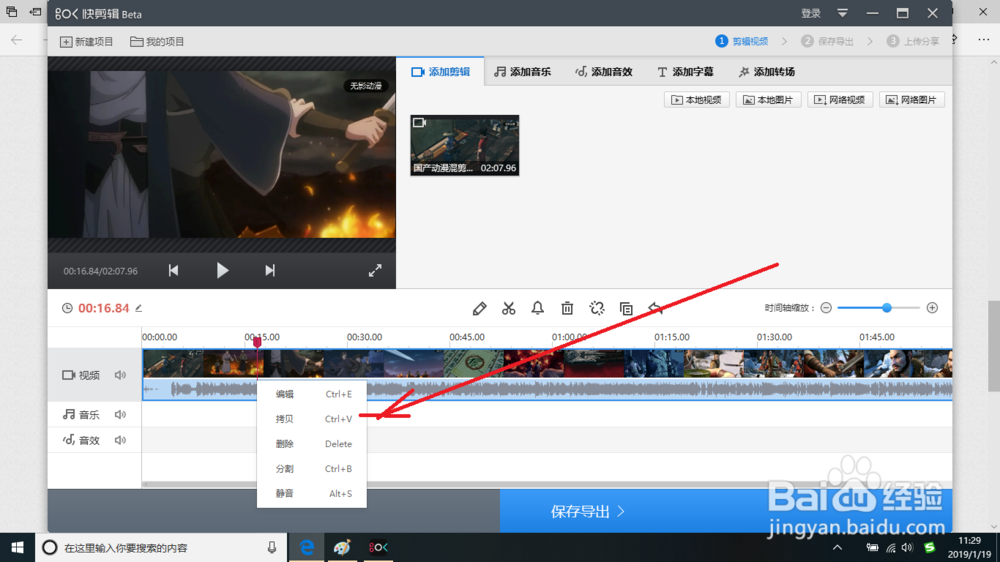Add a 网络图片 source
The width and height of the screenshot is (1000, 562).
click(x=911, y=100)
